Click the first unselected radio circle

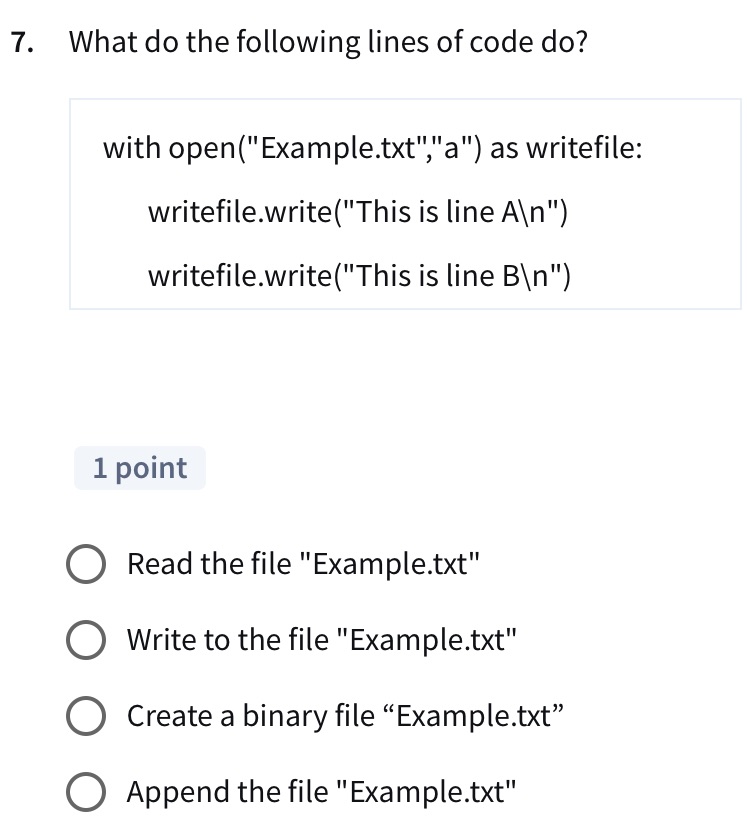(x=86, y=563)
